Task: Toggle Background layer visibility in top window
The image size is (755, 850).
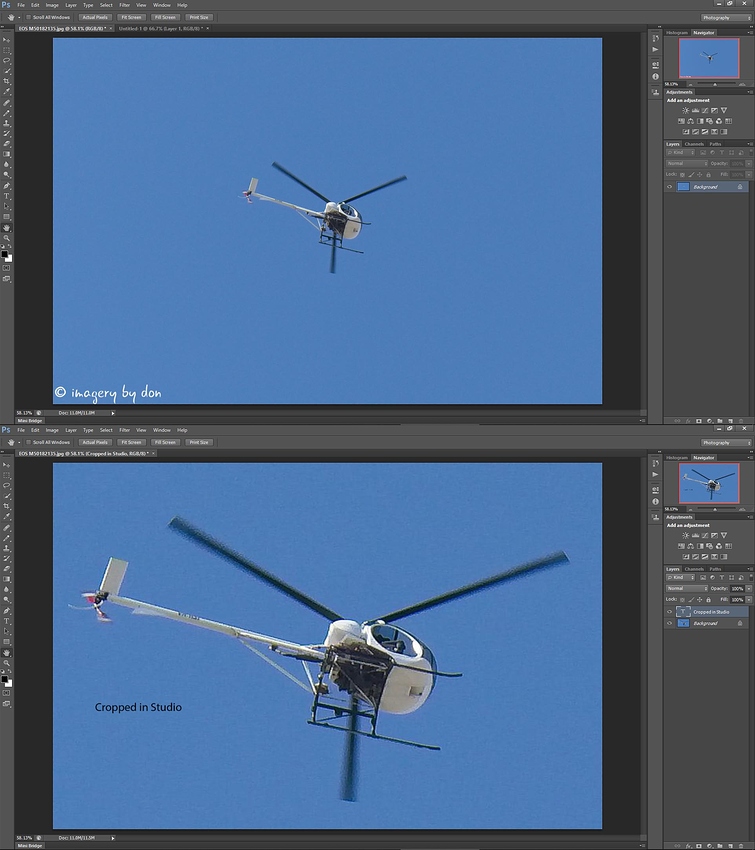Action: click(x=670, y=187)
